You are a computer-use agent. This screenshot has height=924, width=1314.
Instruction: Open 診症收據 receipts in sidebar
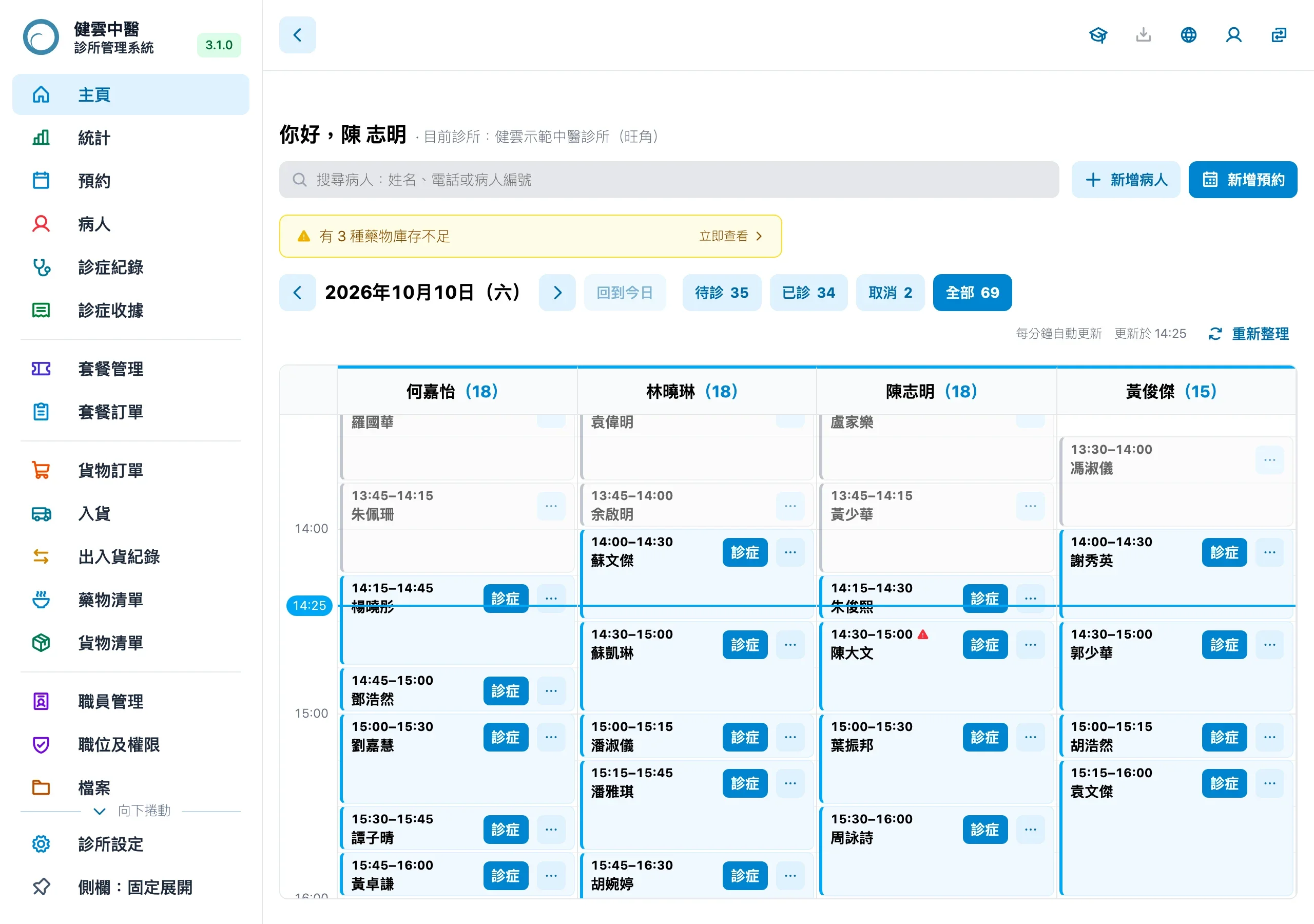[x=130, y=310]
